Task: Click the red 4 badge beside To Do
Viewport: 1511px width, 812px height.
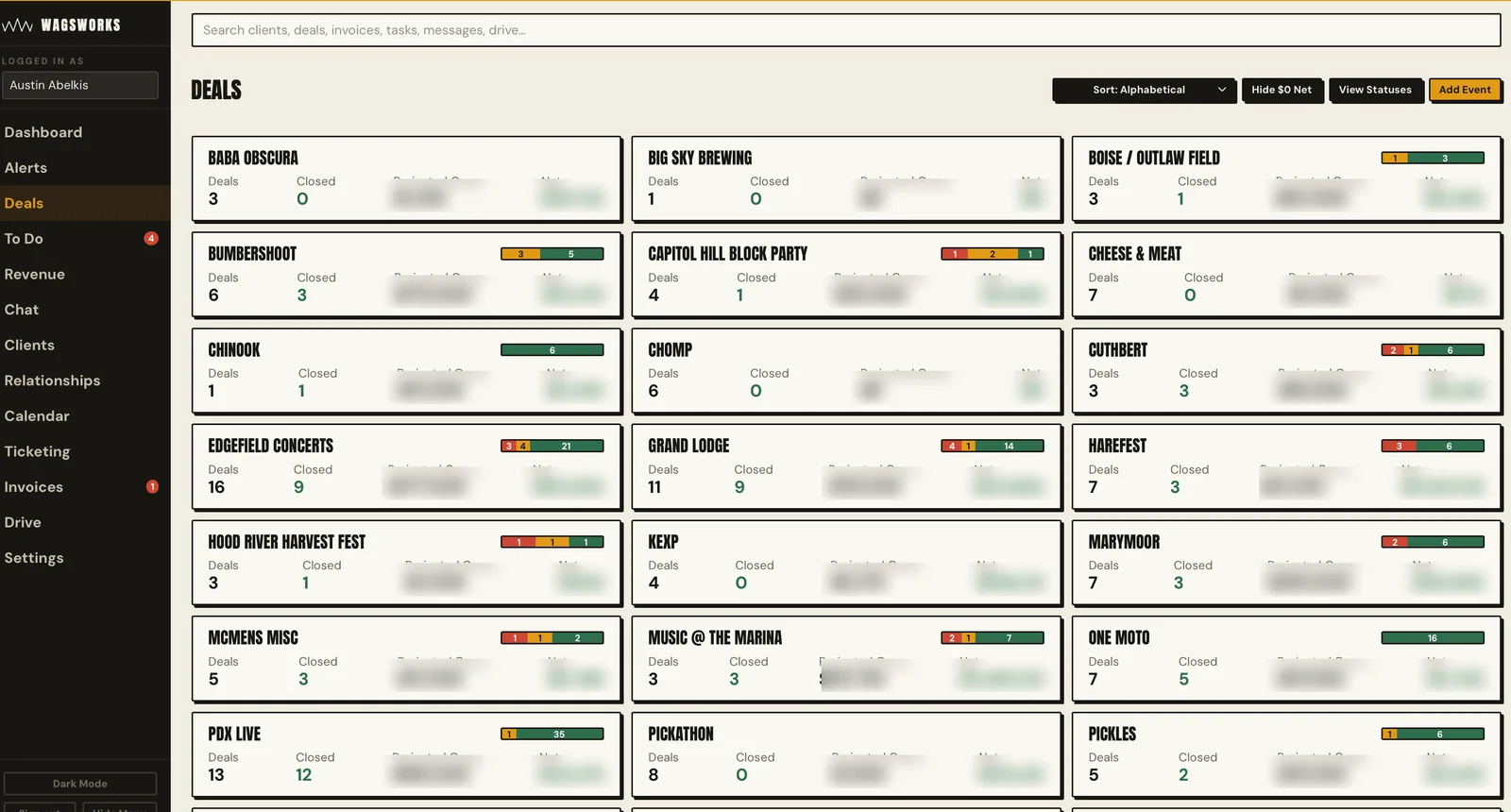Action: [151, 239]
